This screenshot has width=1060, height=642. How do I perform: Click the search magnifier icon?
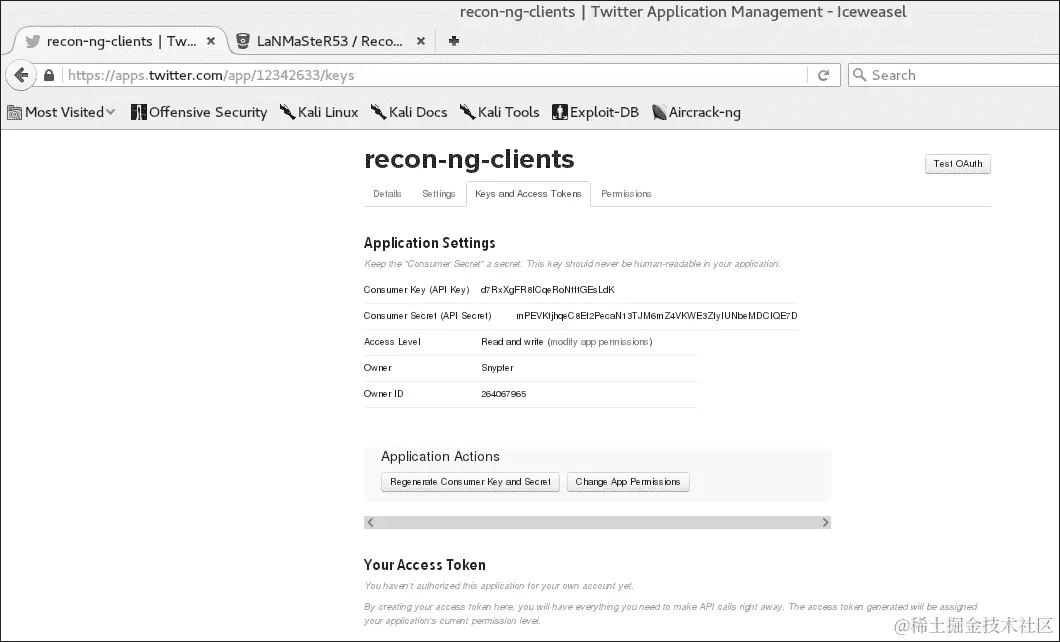point(859,75)
